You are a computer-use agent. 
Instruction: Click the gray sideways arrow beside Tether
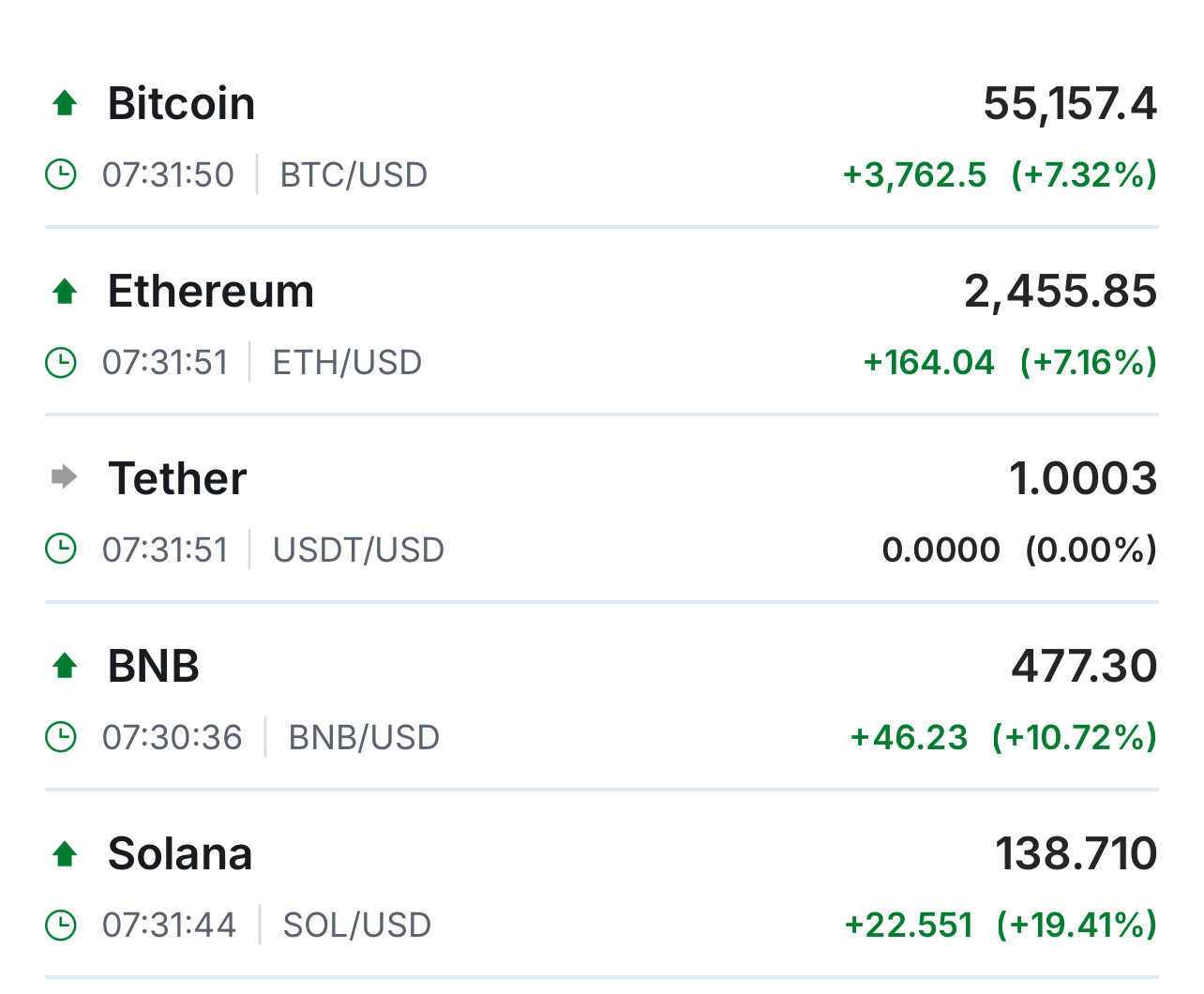point(64,477)
